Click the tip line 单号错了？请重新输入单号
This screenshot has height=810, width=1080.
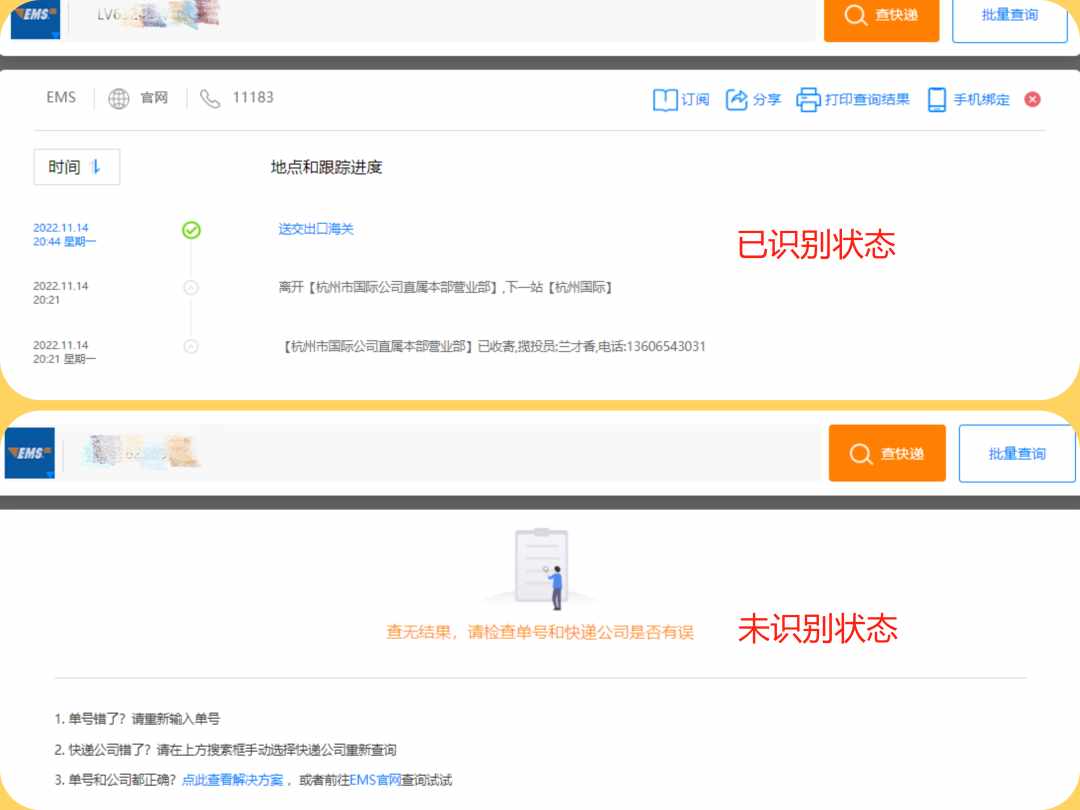[x=137, y=719]
